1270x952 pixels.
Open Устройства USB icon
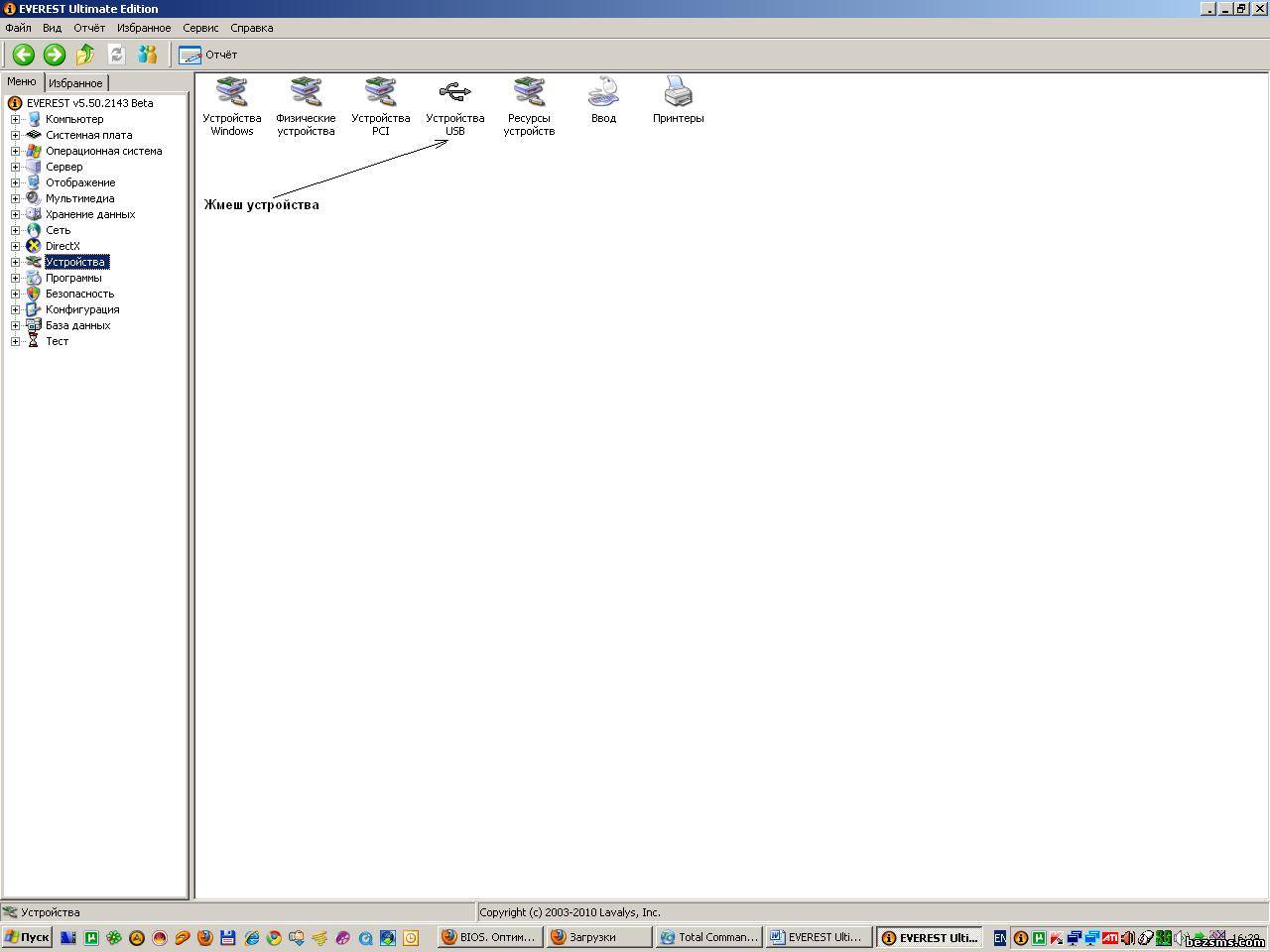(454, 107)
